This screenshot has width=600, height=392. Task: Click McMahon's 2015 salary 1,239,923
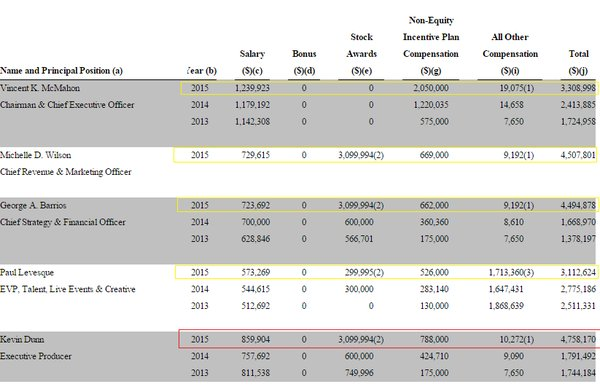point(252,88)
